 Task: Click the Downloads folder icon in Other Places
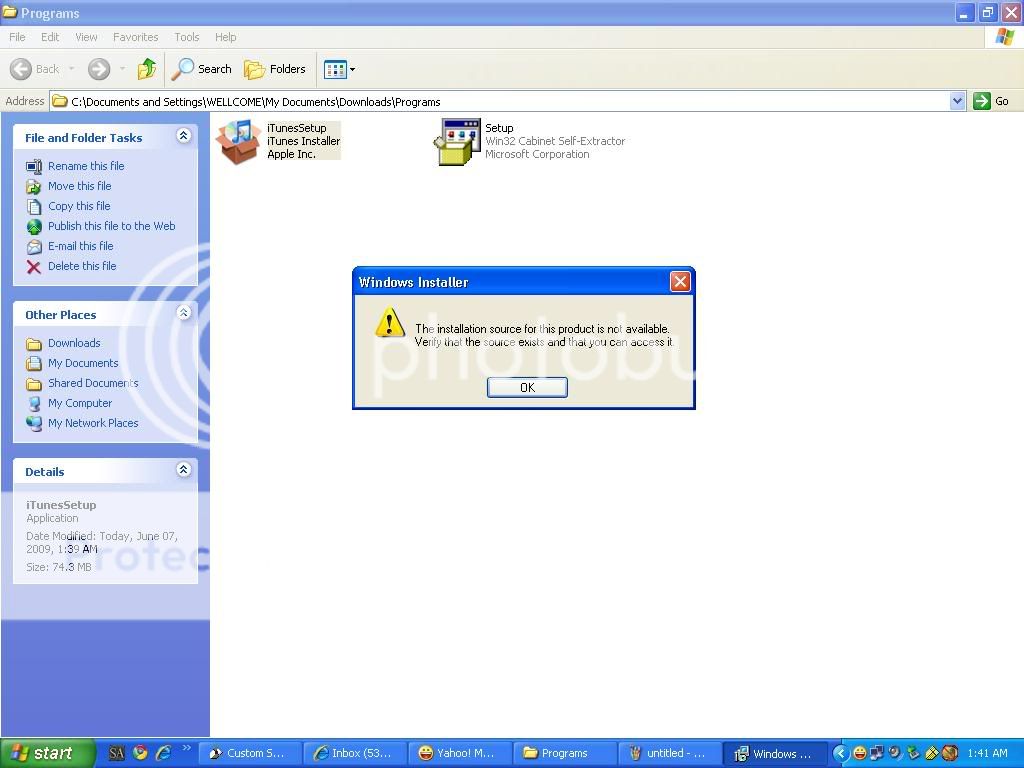pyautogui.click(x=34, y=344)
